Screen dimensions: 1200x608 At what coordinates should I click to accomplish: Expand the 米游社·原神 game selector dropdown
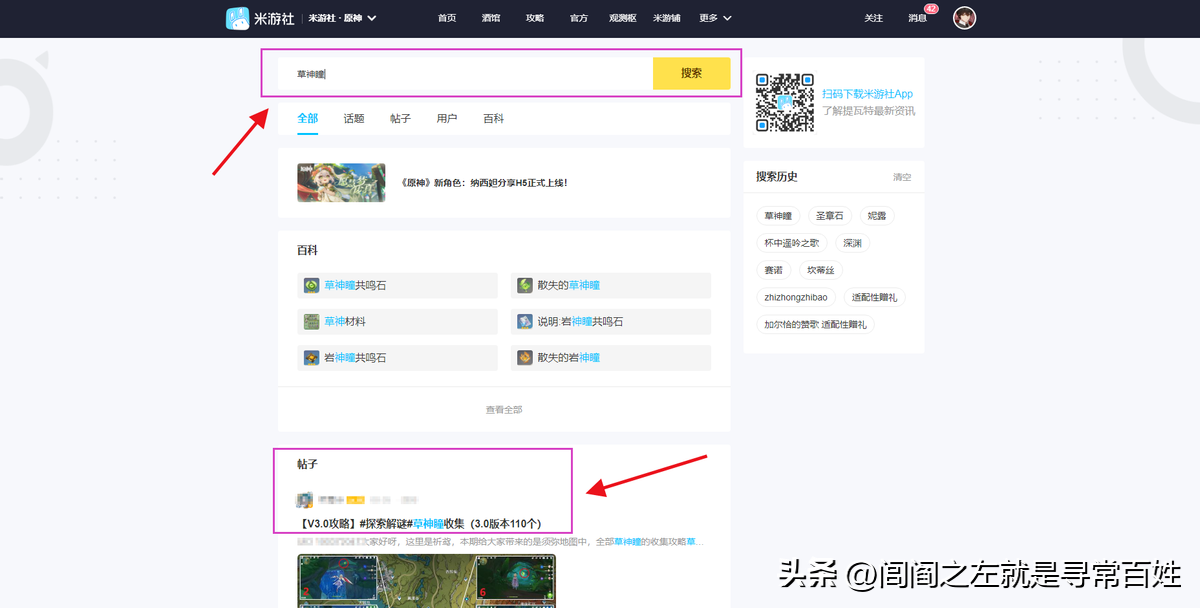[342, 18]
